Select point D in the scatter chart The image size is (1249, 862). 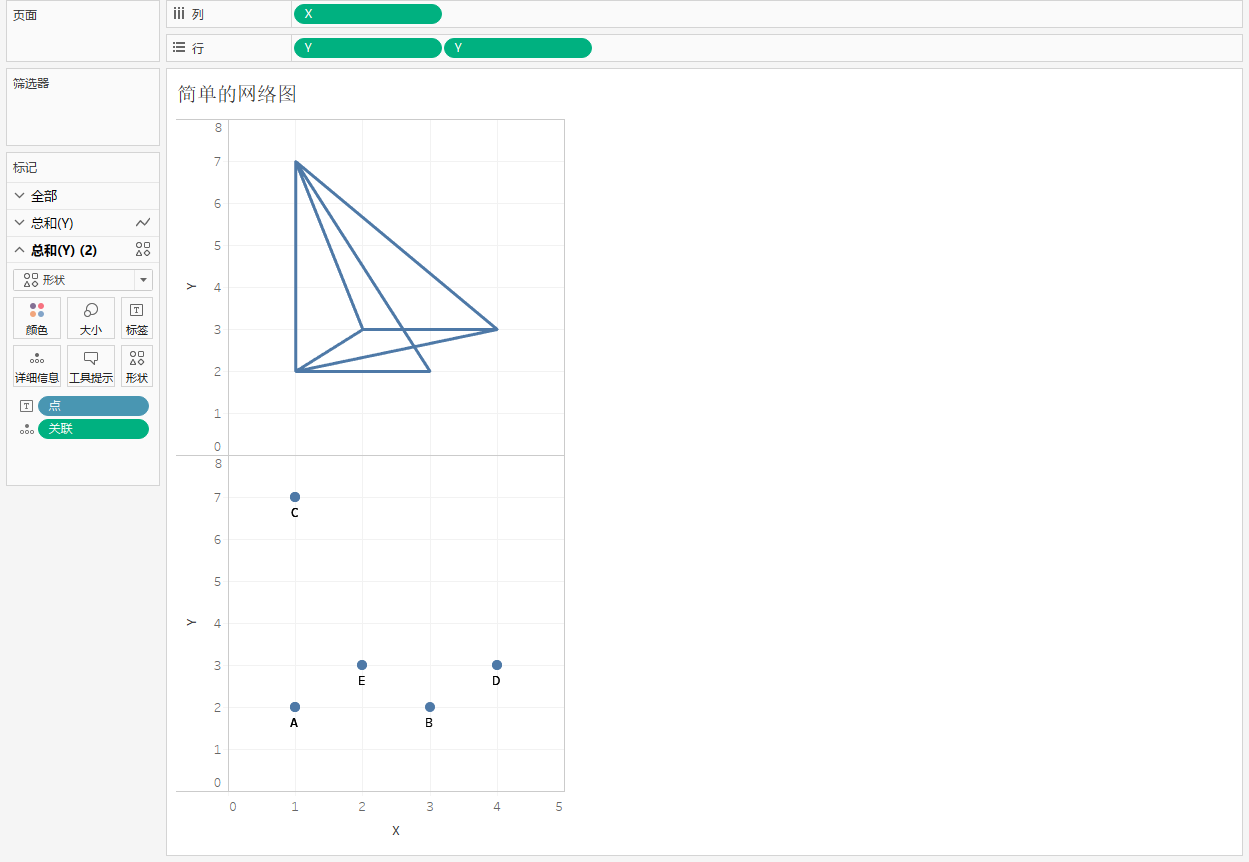coord(497,665)
